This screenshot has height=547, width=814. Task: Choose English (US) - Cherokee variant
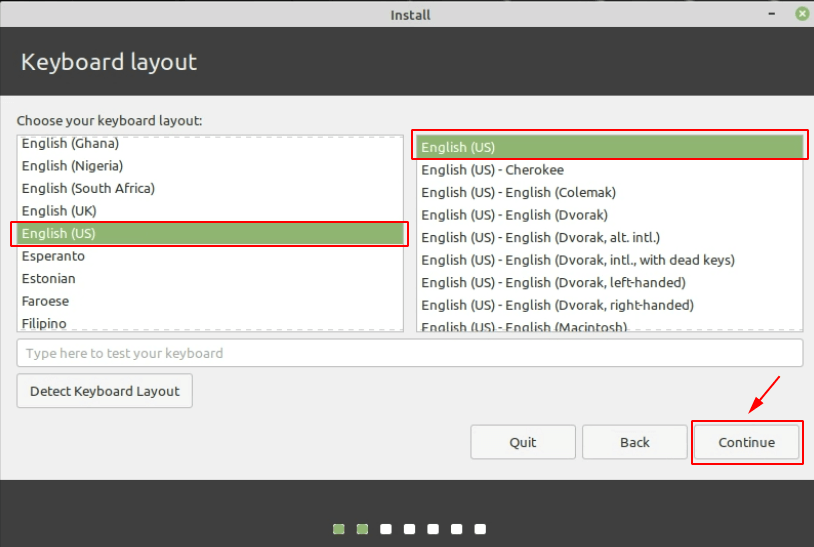(x=609, y=170)
